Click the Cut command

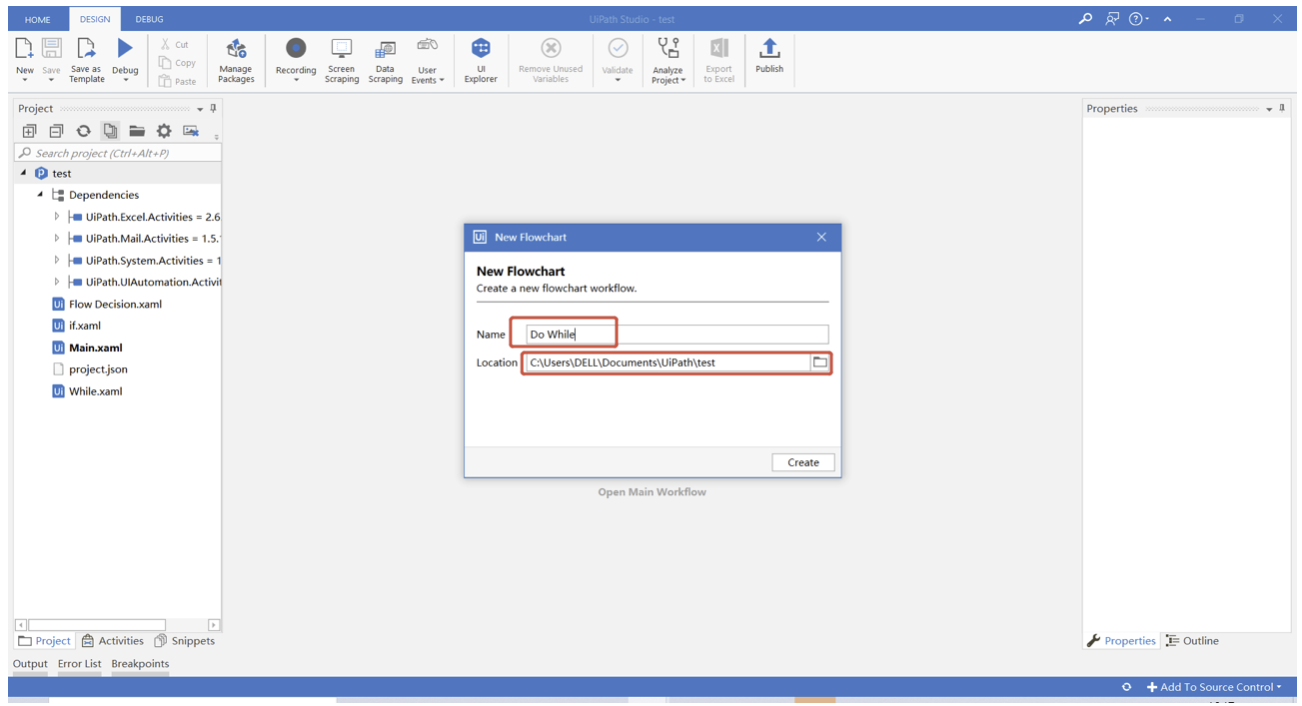[x=174, y=44]
